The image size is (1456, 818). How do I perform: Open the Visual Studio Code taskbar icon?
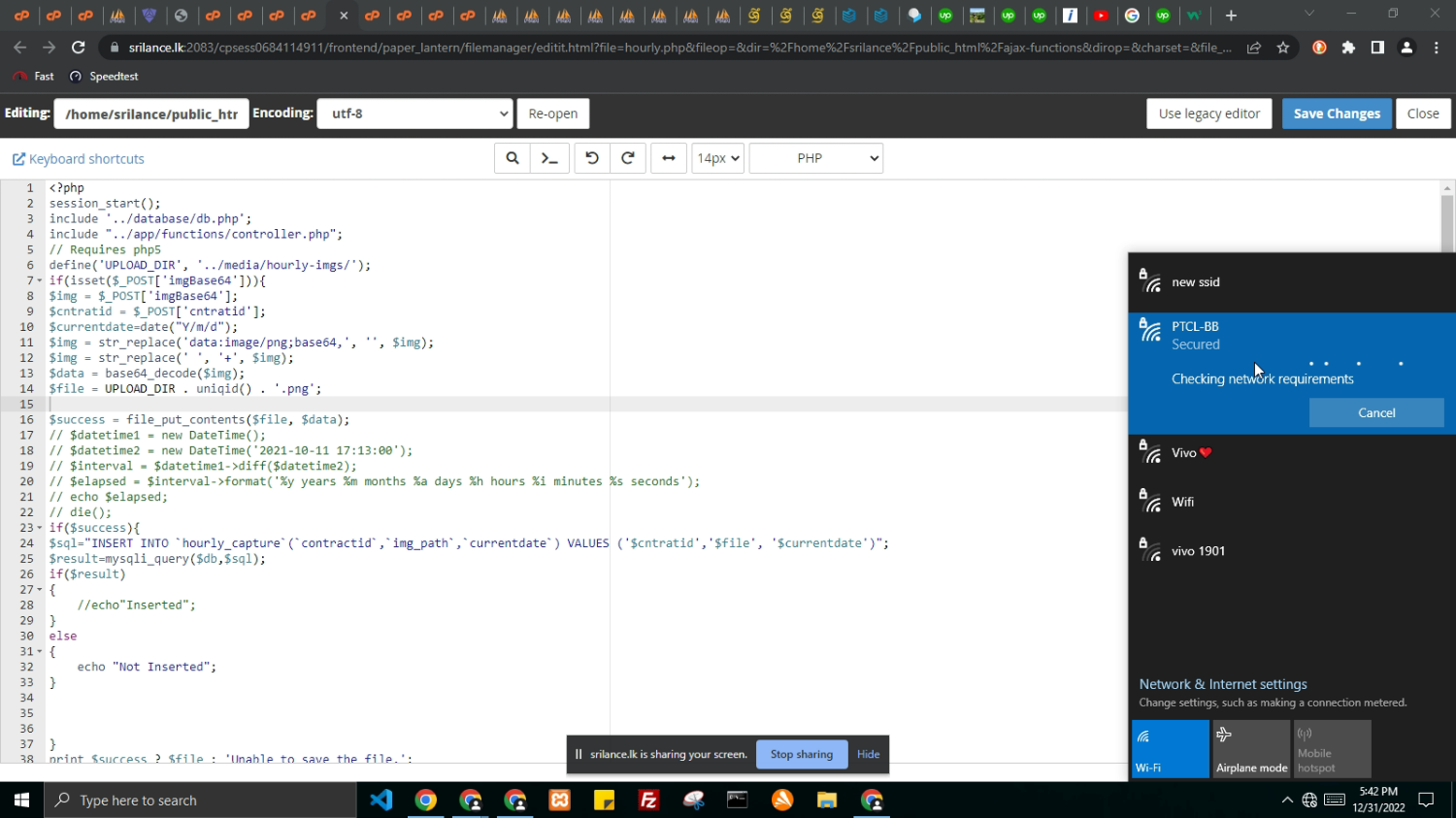pos(381,801)
